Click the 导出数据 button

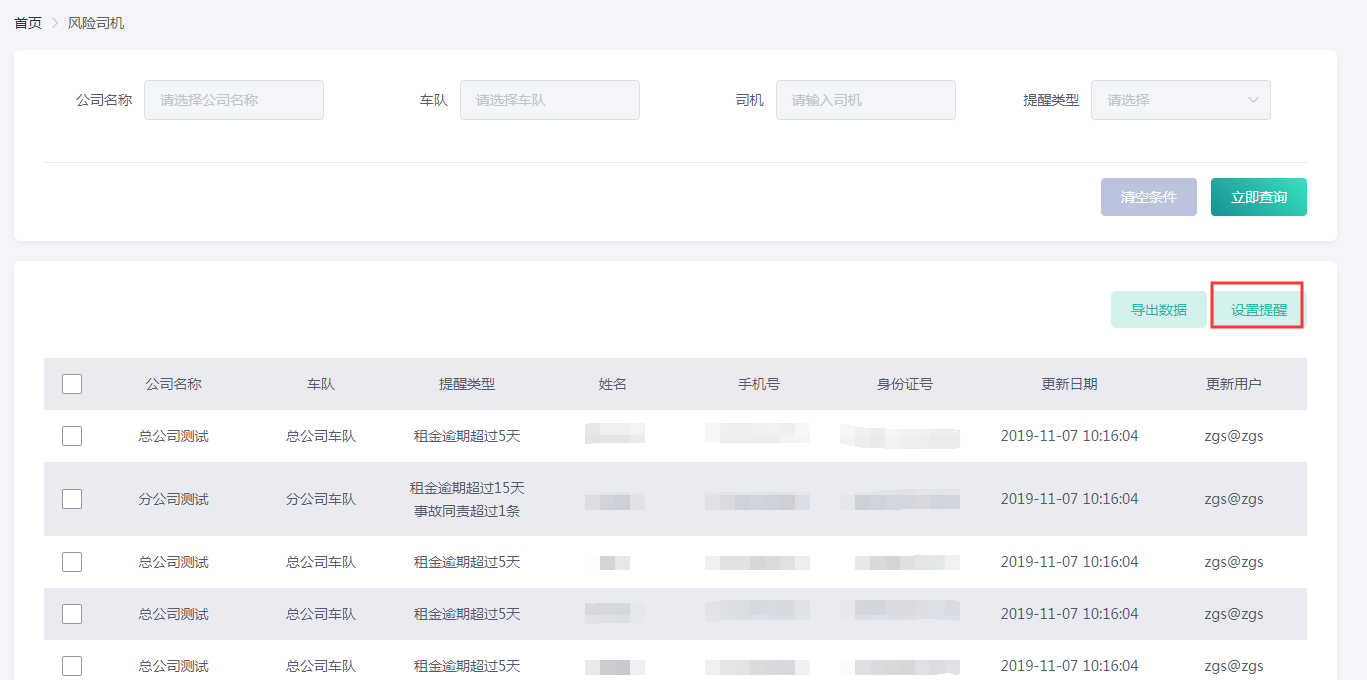pos(1158,310)
